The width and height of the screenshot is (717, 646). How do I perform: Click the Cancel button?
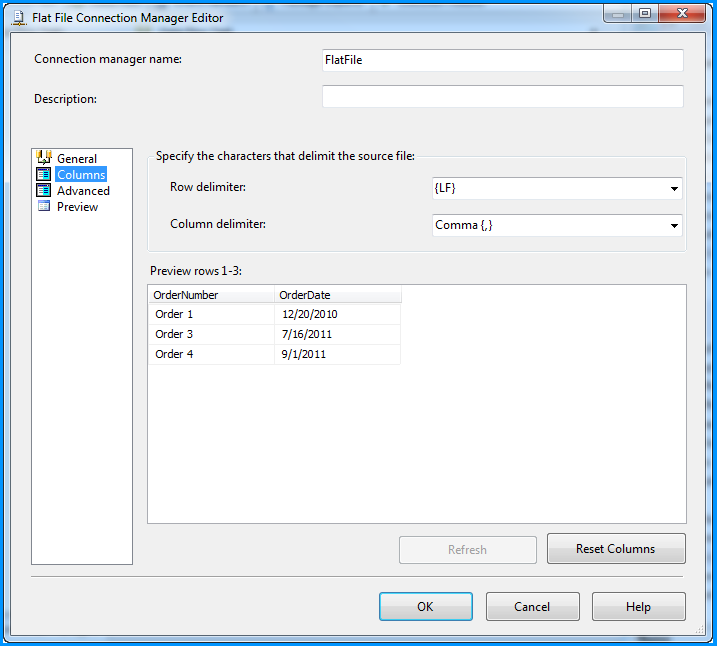pyautogui.click(x=532, y=607)
